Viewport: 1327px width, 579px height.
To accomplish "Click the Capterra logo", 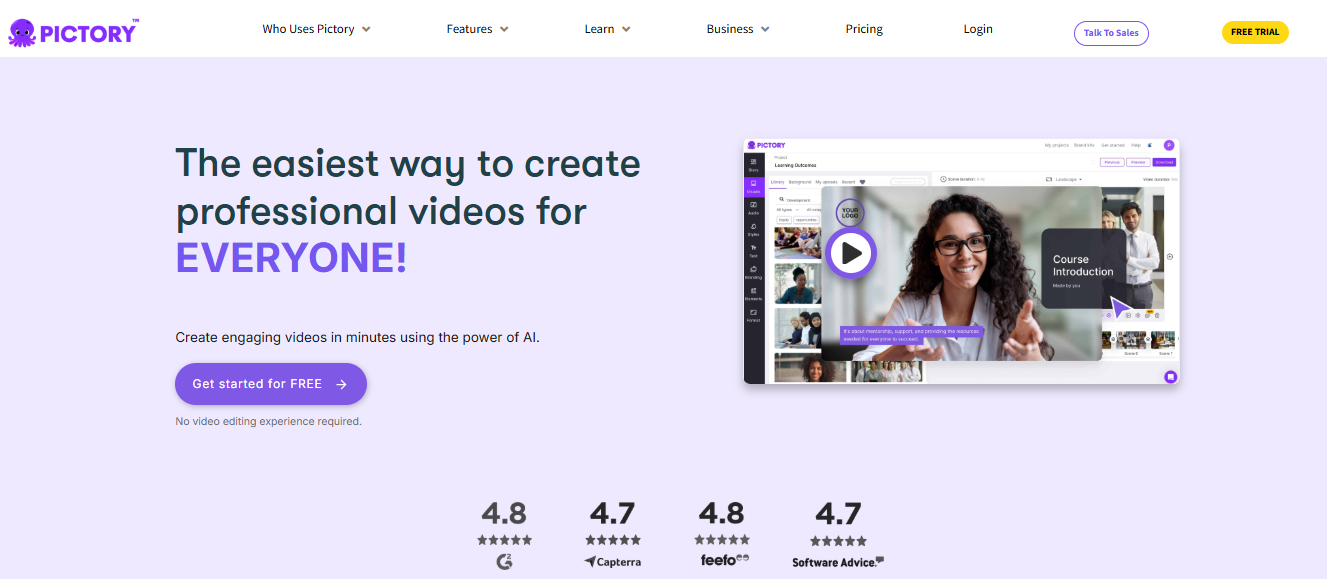I will click(x=612, y=562).
